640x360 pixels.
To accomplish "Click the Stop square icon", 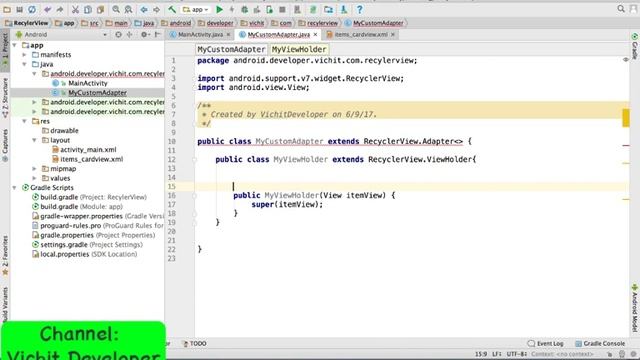I will 282,9.
